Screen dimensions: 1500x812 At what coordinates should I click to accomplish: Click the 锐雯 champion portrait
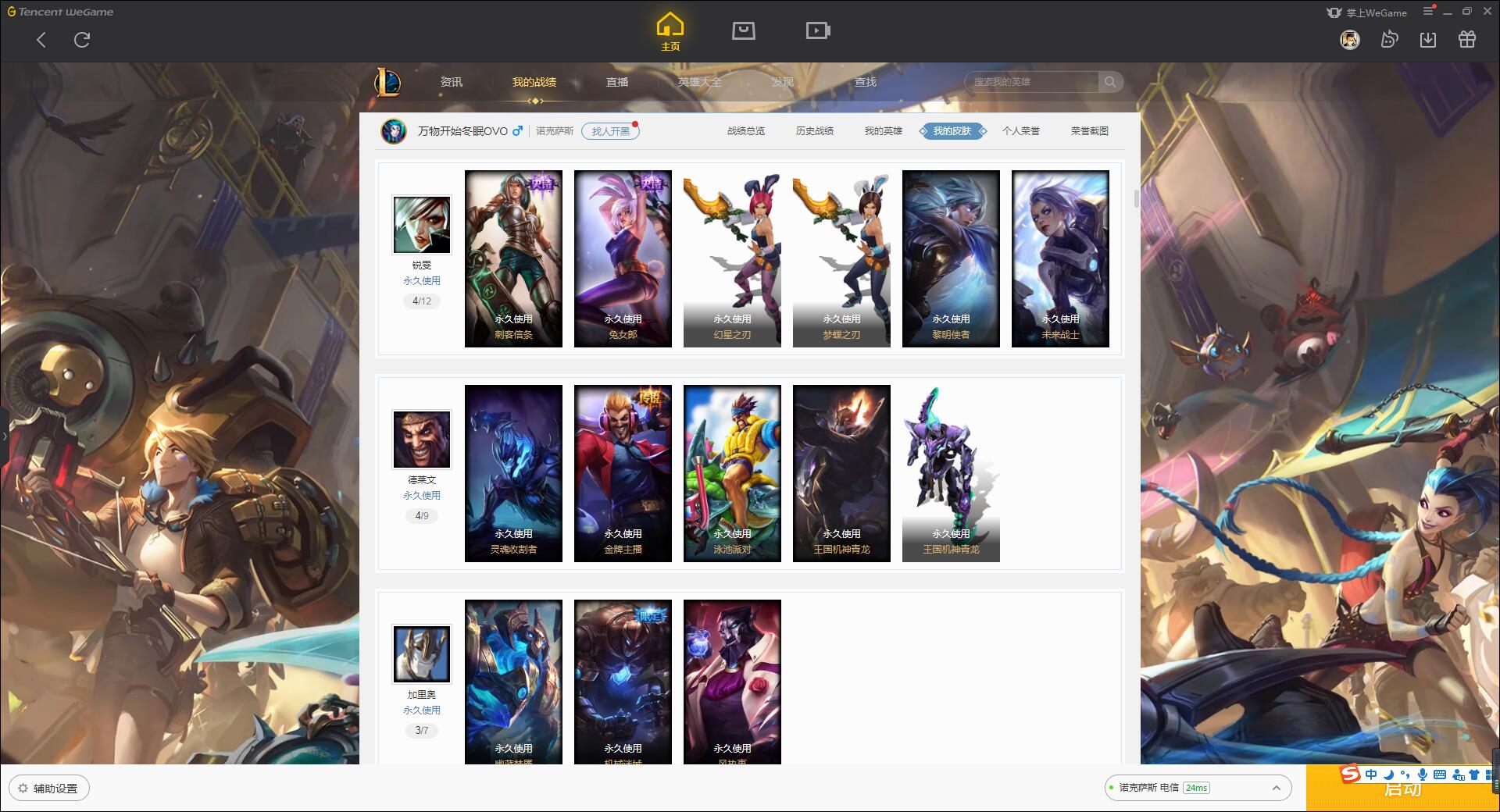click(x=422, y=225)
